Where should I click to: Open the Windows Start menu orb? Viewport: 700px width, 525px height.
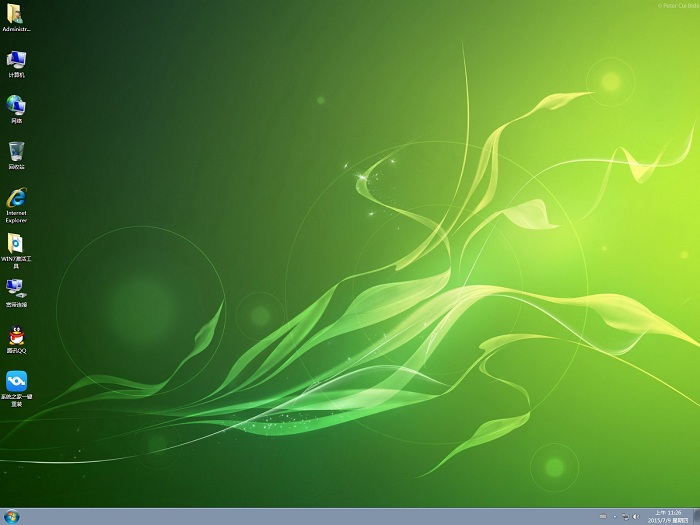[12, 516]
